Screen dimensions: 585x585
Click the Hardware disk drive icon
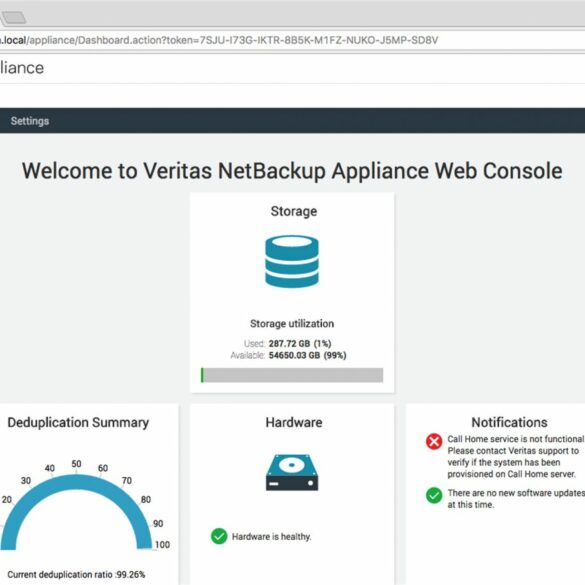(292, 472)
